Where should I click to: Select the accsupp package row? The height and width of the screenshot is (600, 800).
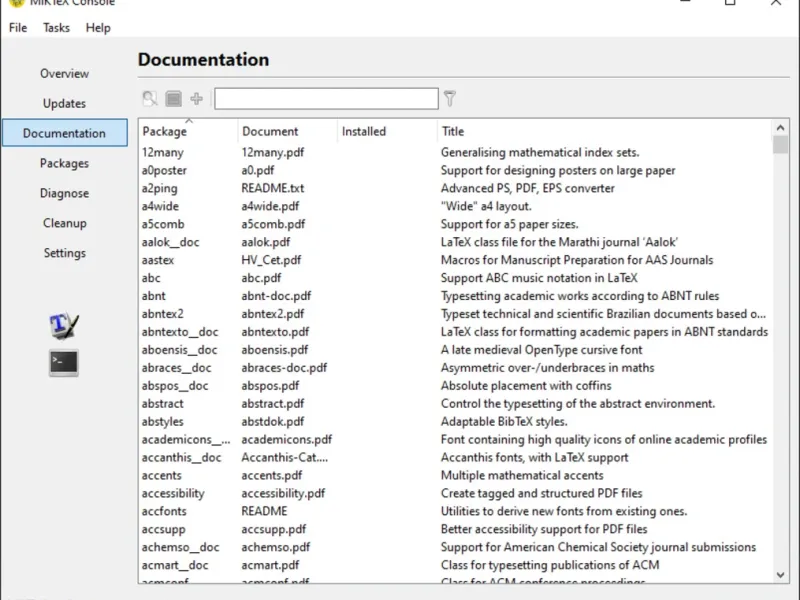pos(456,529)
